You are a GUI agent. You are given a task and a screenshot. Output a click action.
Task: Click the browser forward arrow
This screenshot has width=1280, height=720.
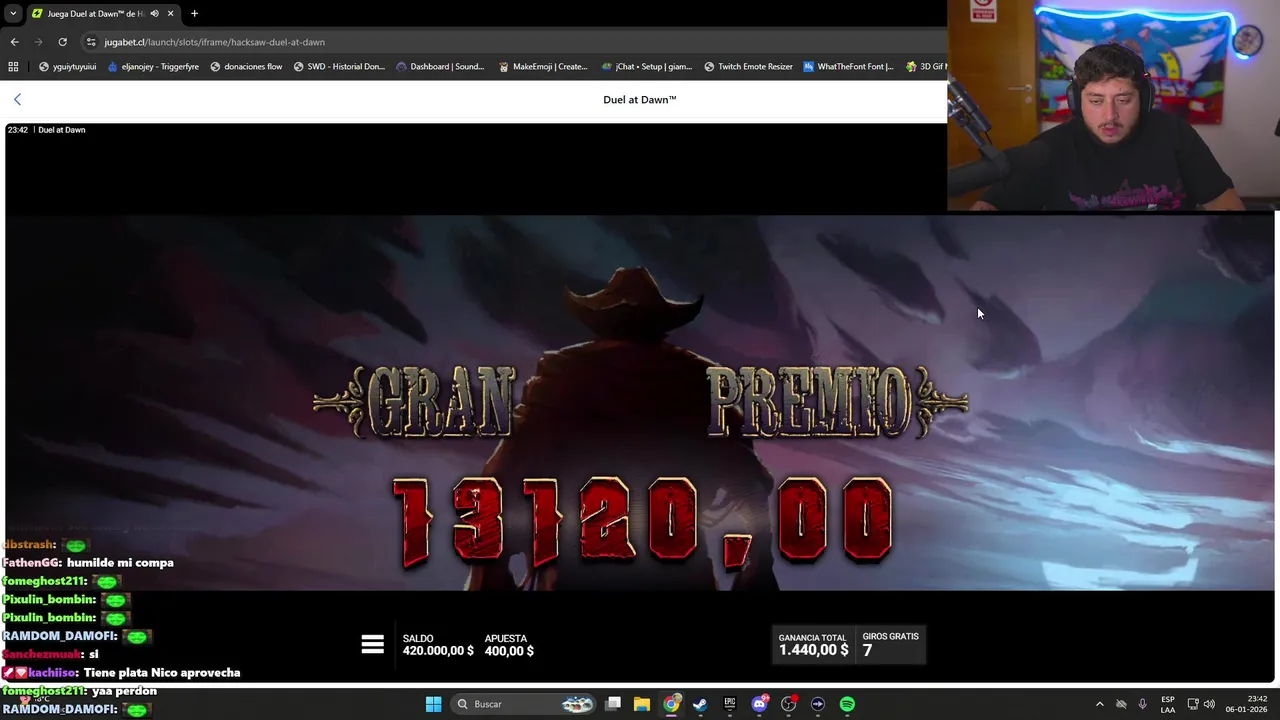click(38, 42)
